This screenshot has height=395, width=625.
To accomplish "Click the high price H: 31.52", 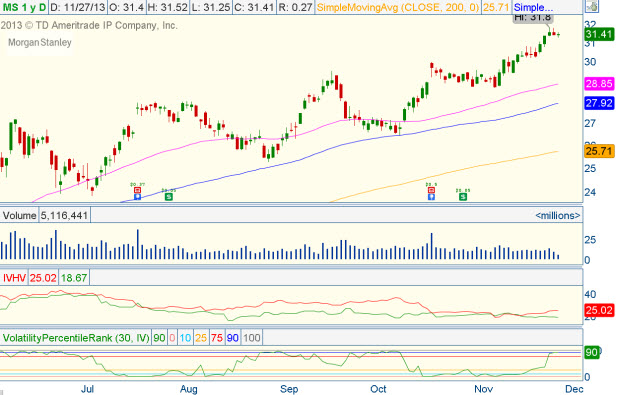I will pyautogui.click(x=167, y=7).
